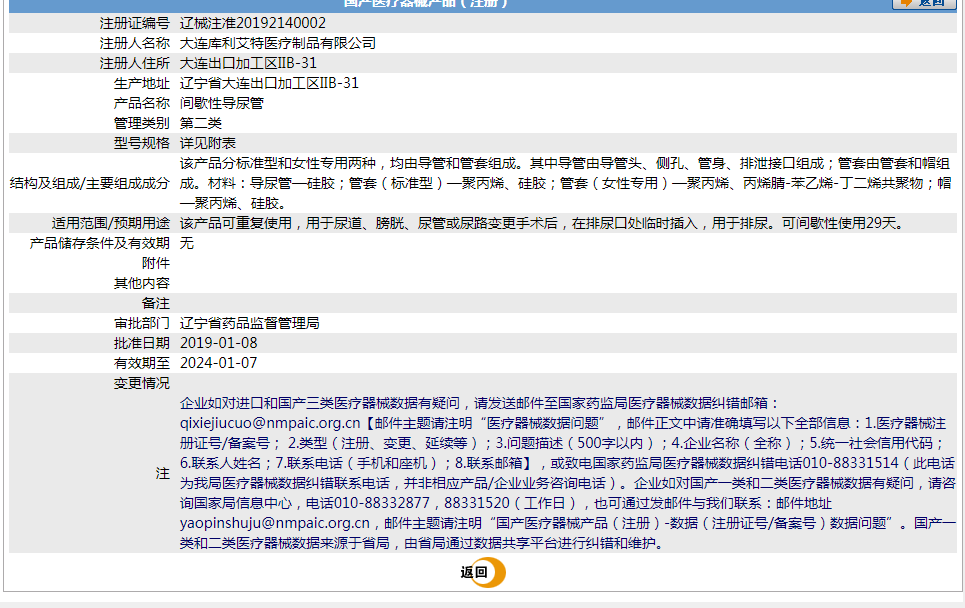The height and width of the screenshot is (608, 965).
Task: Click the 注册证编号 field label
Action: coord(134,23)
